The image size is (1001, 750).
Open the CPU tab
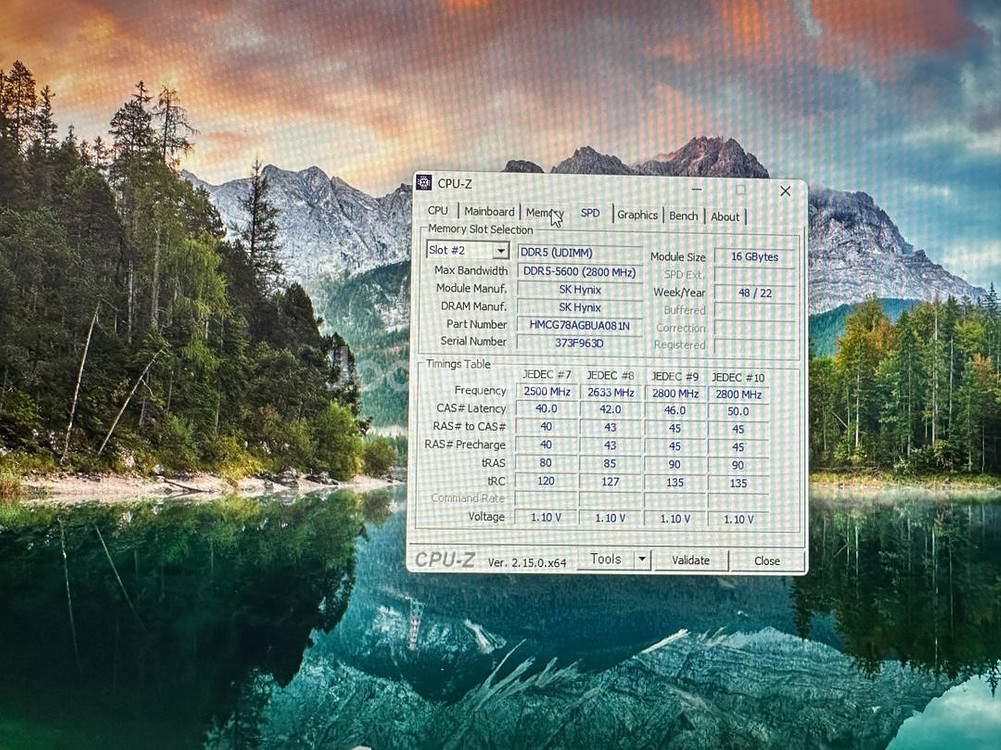tap(438, 211)
